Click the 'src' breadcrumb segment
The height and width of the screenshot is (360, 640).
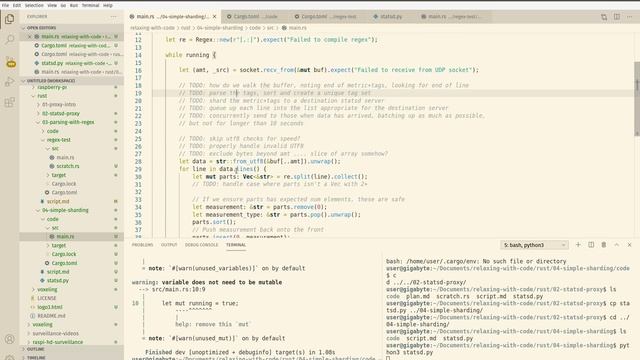pos(270,28)
